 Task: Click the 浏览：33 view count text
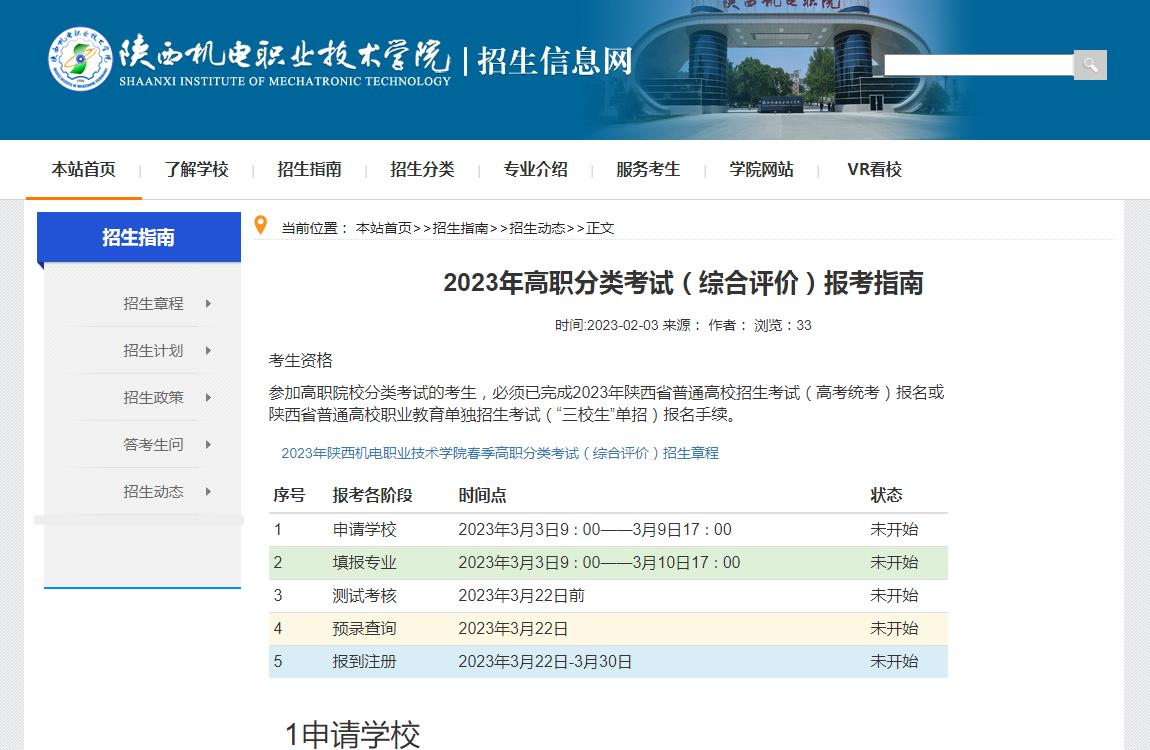pos(783,326)
